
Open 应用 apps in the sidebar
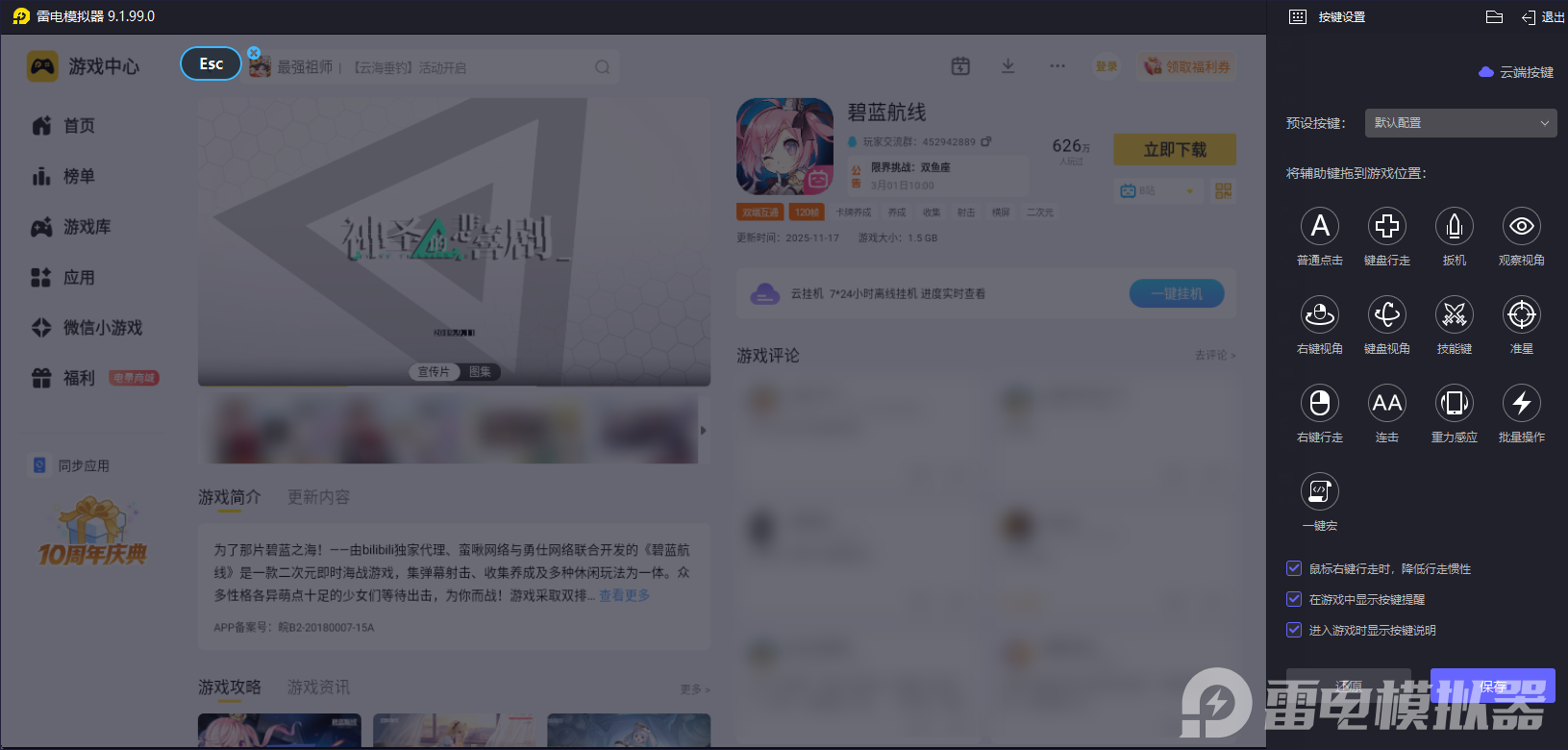(x=63, y=277)
